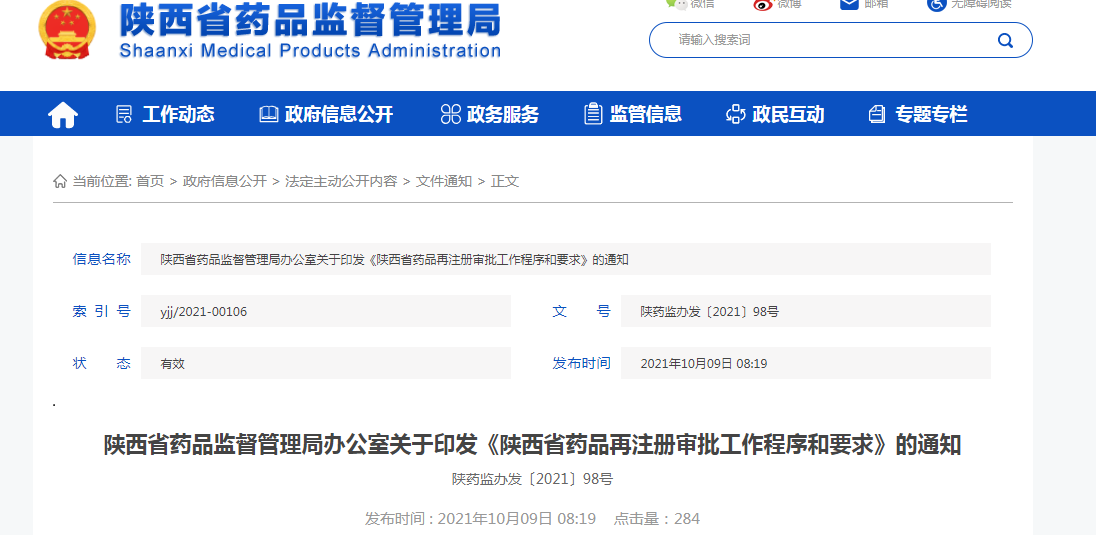Click the WeChat icon at top

tap(676, 3)
